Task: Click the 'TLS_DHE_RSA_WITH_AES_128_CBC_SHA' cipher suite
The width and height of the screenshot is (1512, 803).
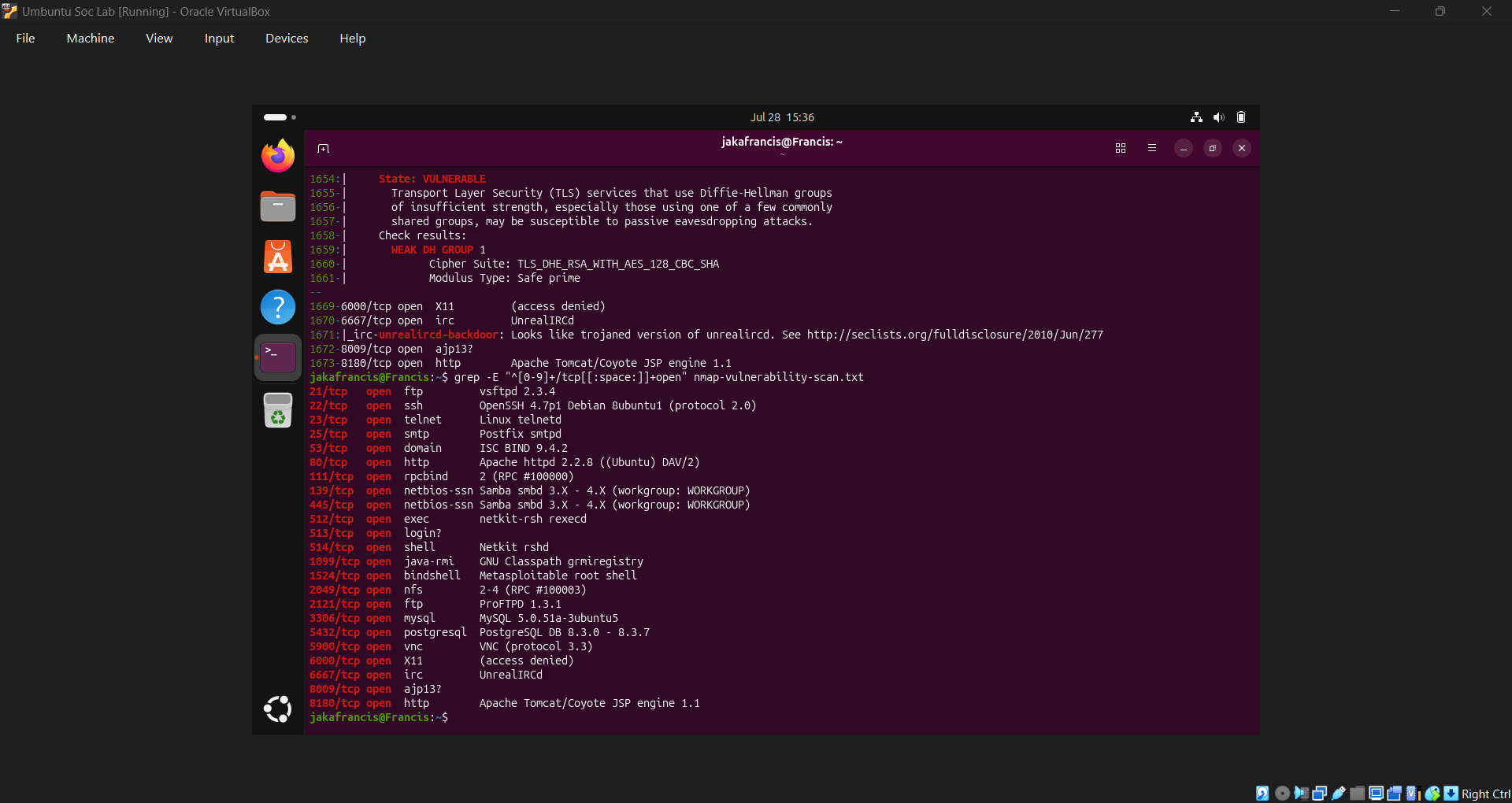Action: 618,264
